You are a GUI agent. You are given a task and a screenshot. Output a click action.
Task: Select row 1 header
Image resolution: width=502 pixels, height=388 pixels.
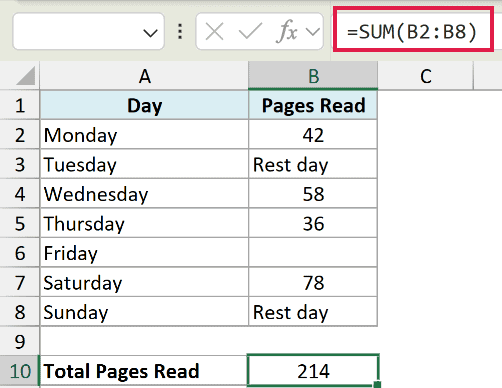pos(20,105)
